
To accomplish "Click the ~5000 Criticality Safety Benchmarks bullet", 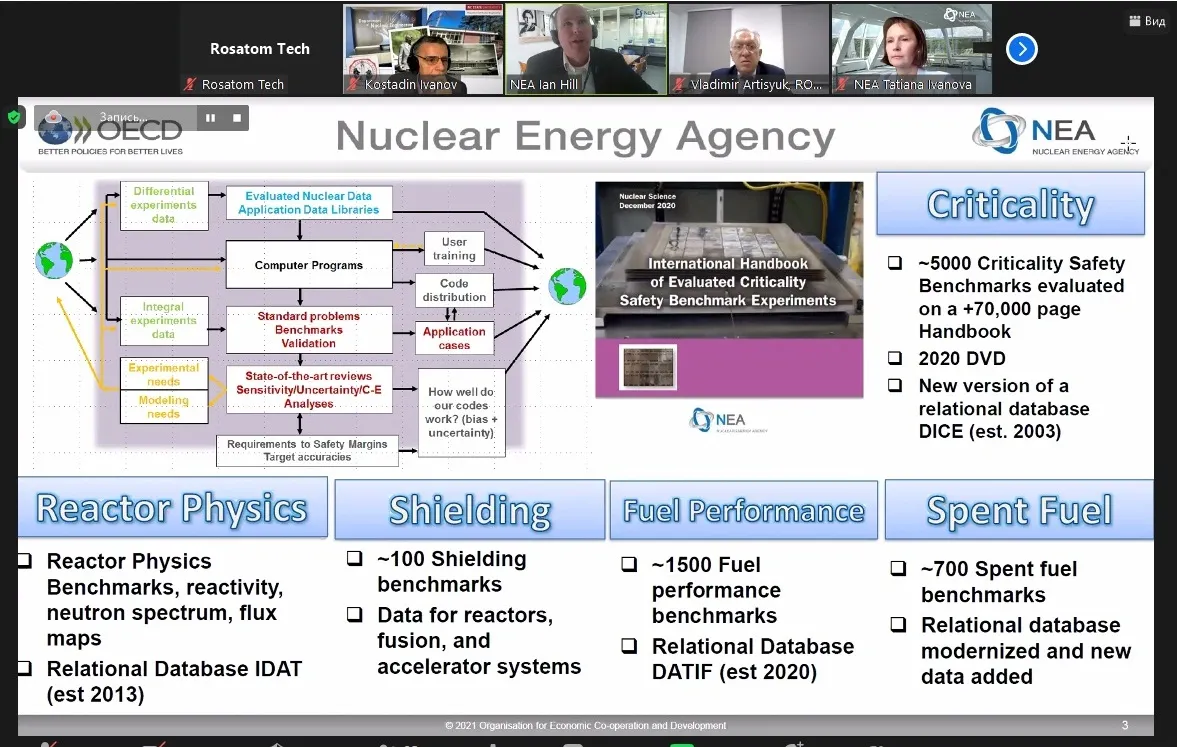I will click(1021, 297).
